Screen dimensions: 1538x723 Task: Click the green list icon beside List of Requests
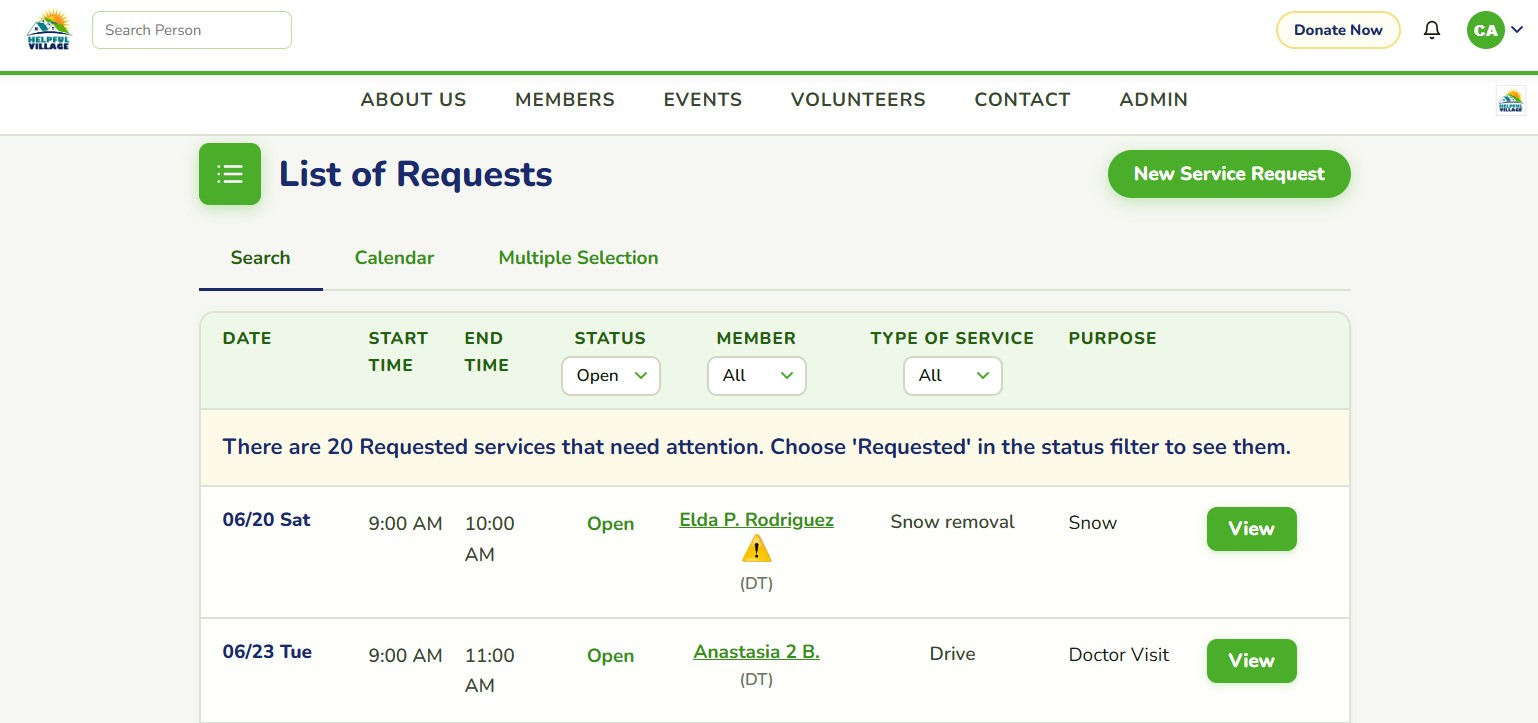click(230, 174)
